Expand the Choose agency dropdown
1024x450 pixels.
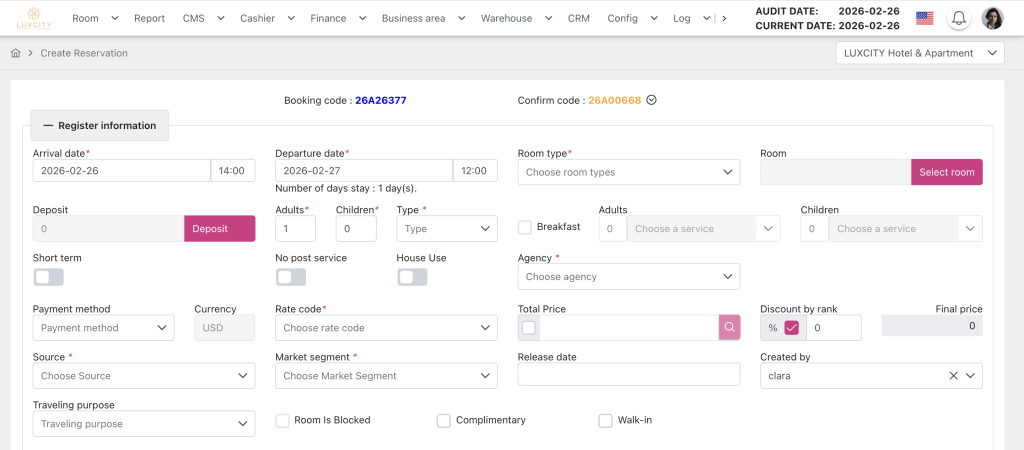coord(629,277)
